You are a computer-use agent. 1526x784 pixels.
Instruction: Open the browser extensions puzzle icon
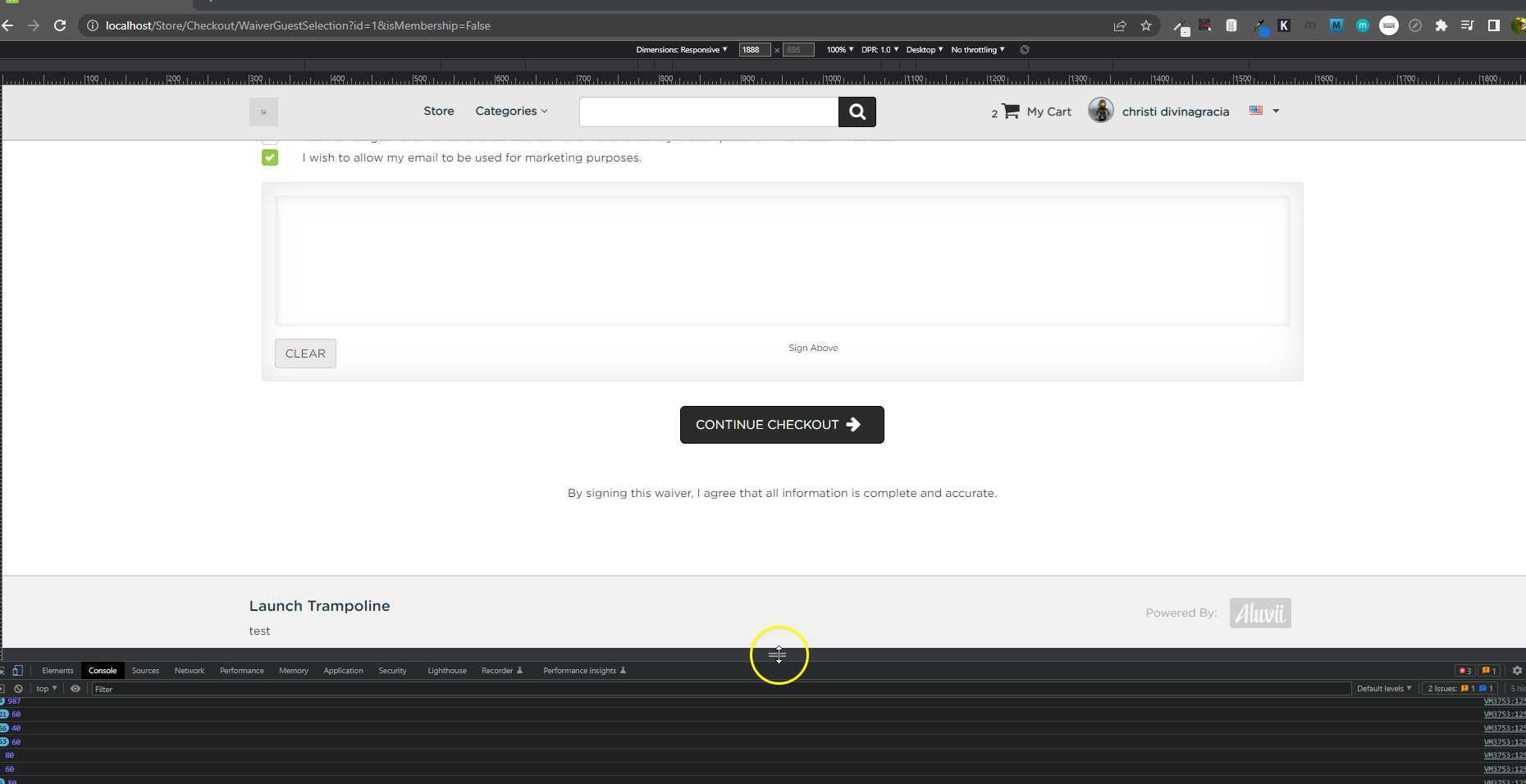[x=1441, y=25]
